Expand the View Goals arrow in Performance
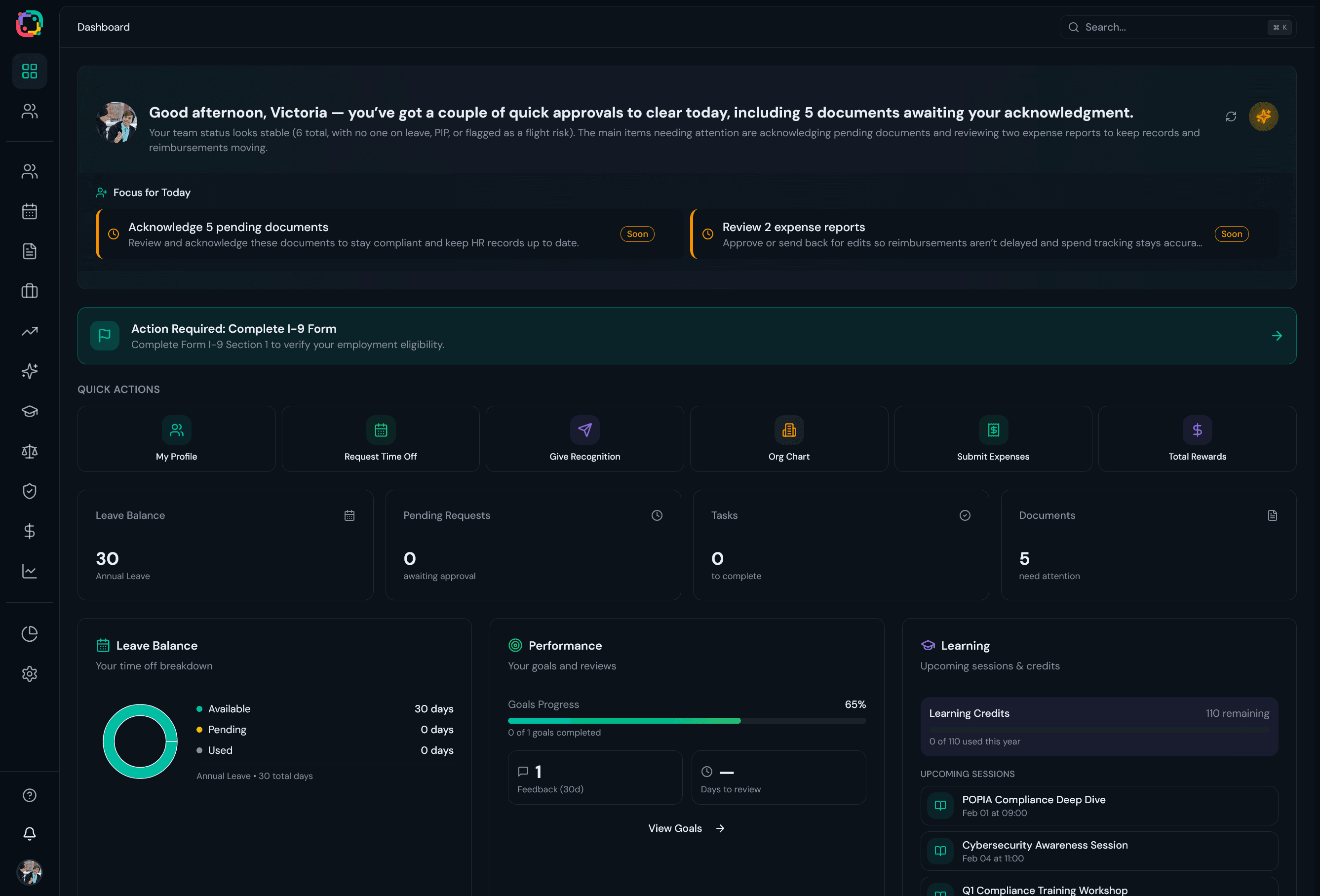Image resolution: width=1320 pixels, height=896 pixels. (x=720, y=828)
